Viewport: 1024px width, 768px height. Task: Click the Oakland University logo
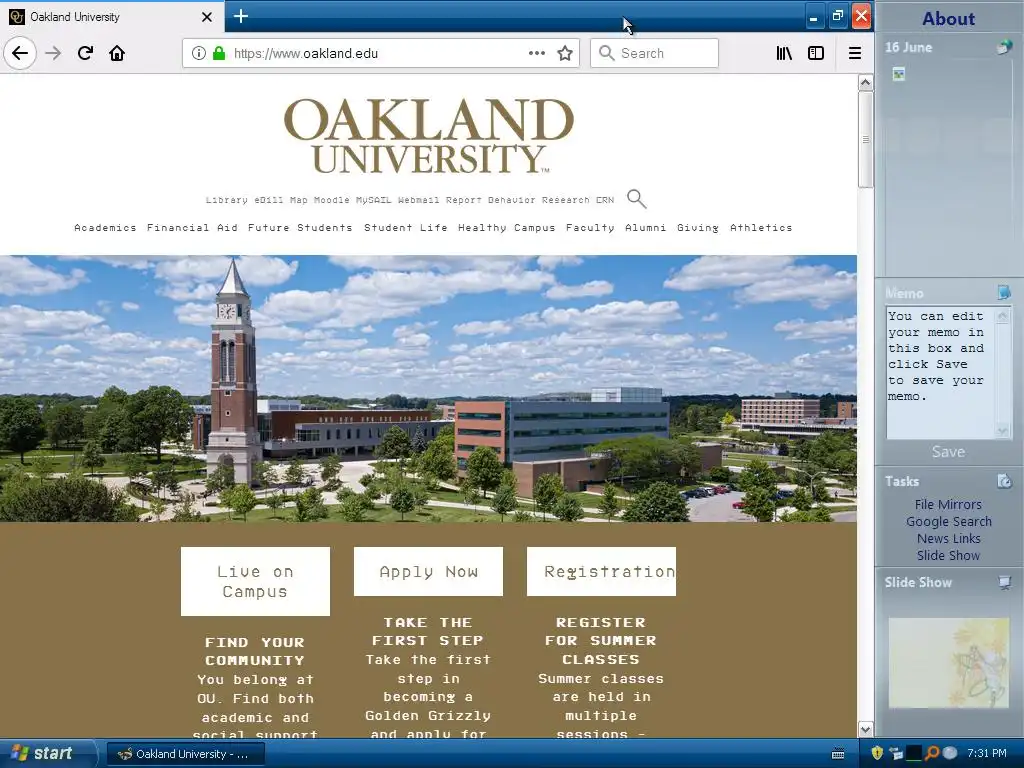(x=428, y=136)
